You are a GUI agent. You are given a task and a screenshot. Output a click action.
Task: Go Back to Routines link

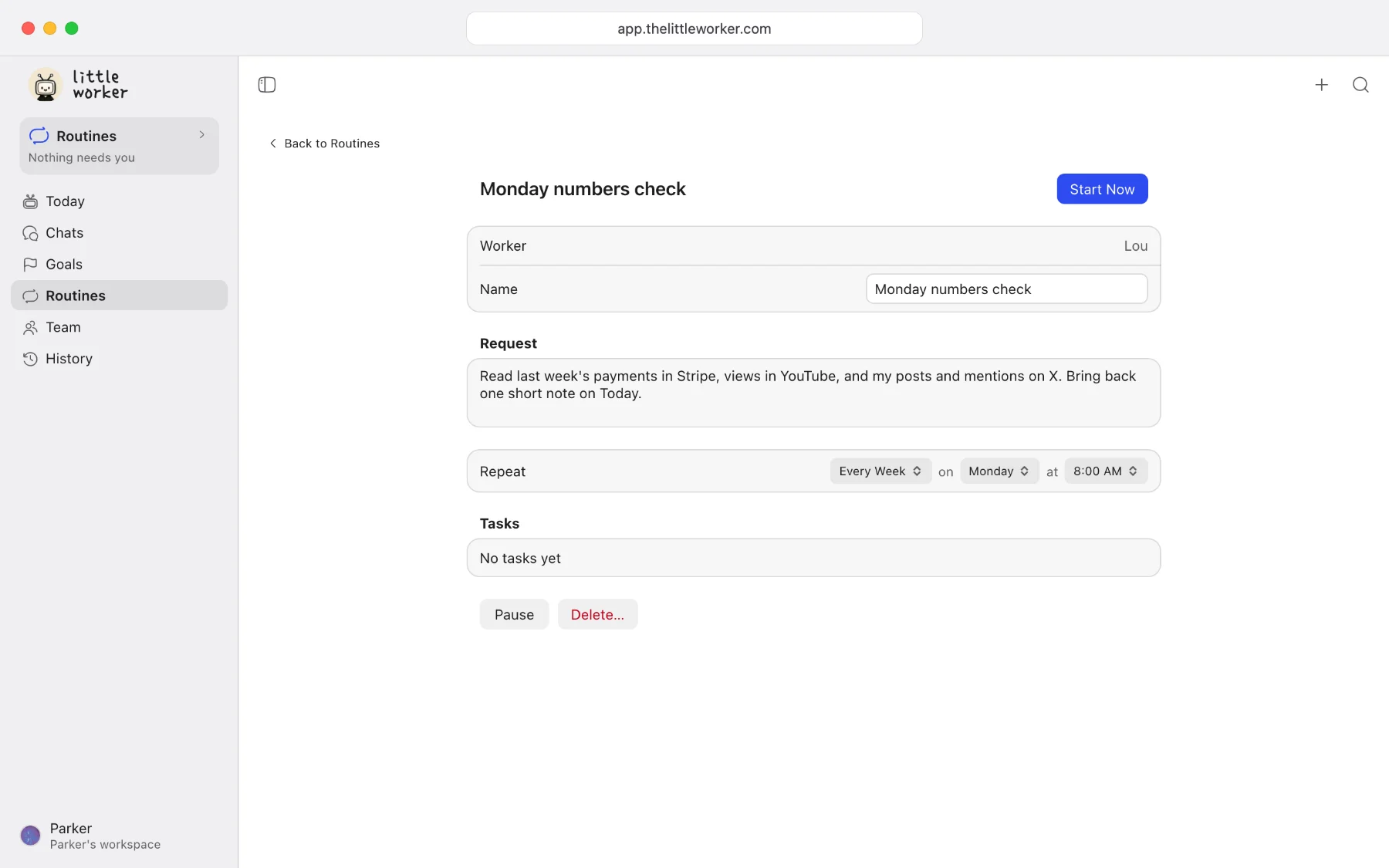pos(324,144)
